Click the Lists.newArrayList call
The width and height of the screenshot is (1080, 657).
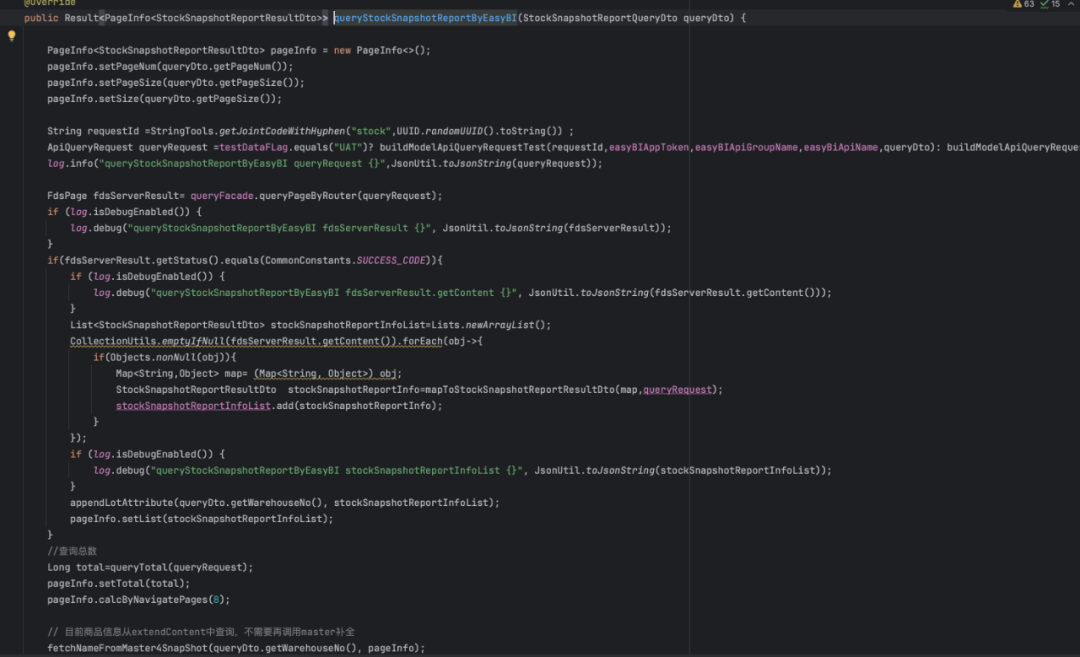489,325
